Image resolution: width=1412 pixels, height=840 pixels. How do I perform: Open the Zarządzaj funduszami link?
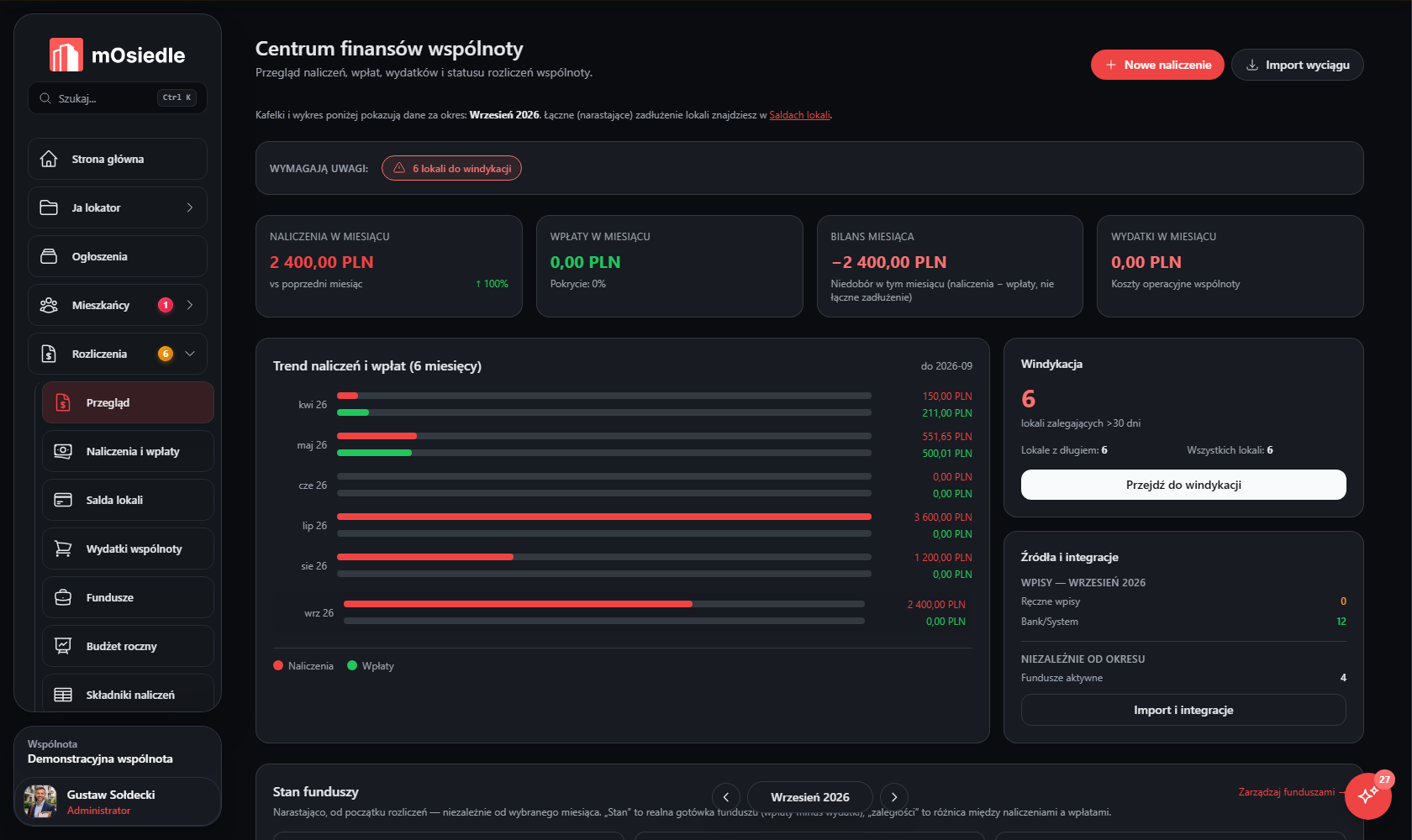(x=1286, y=792)
